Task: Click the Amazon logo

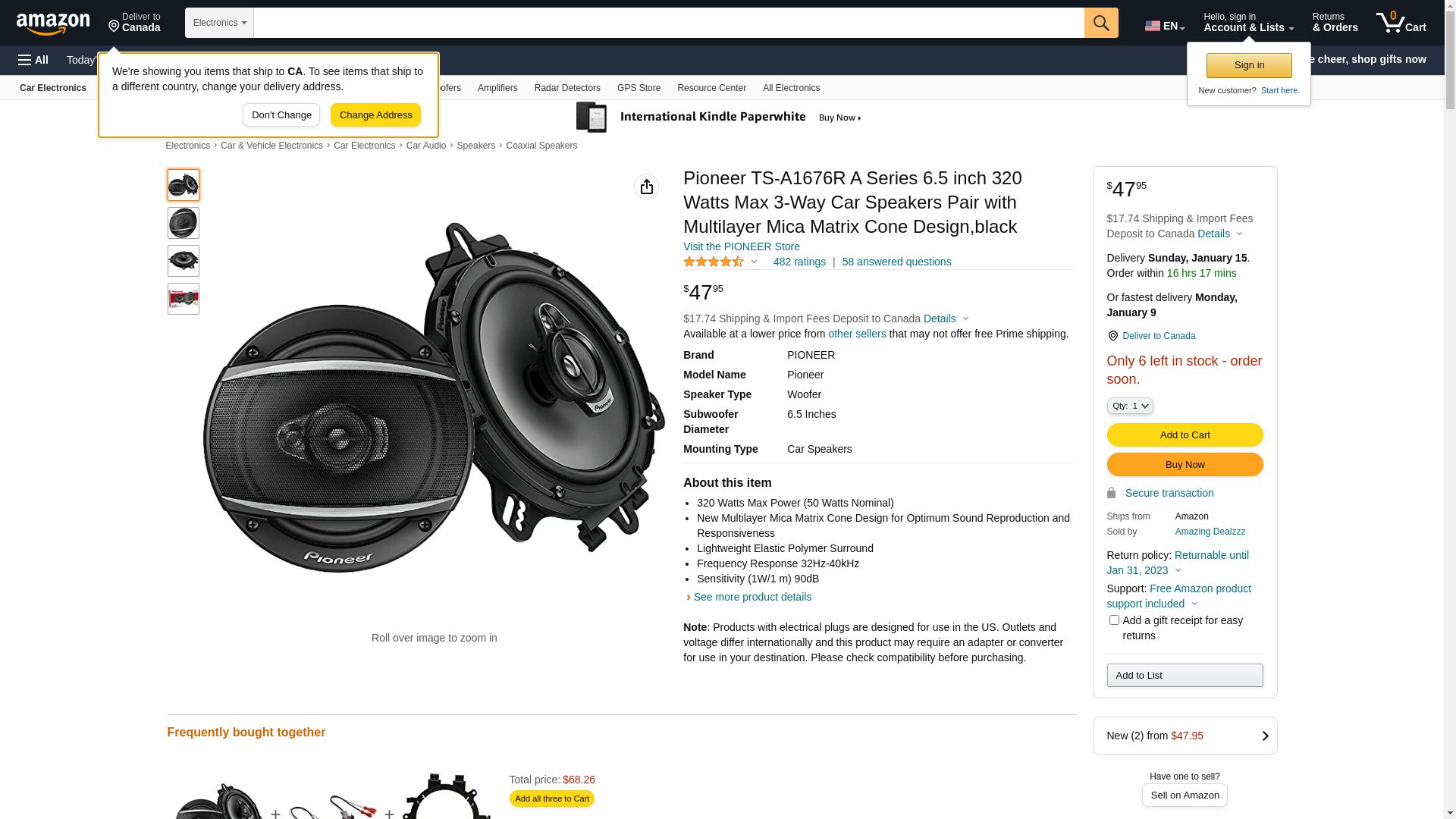Action: tap(53, 24)
